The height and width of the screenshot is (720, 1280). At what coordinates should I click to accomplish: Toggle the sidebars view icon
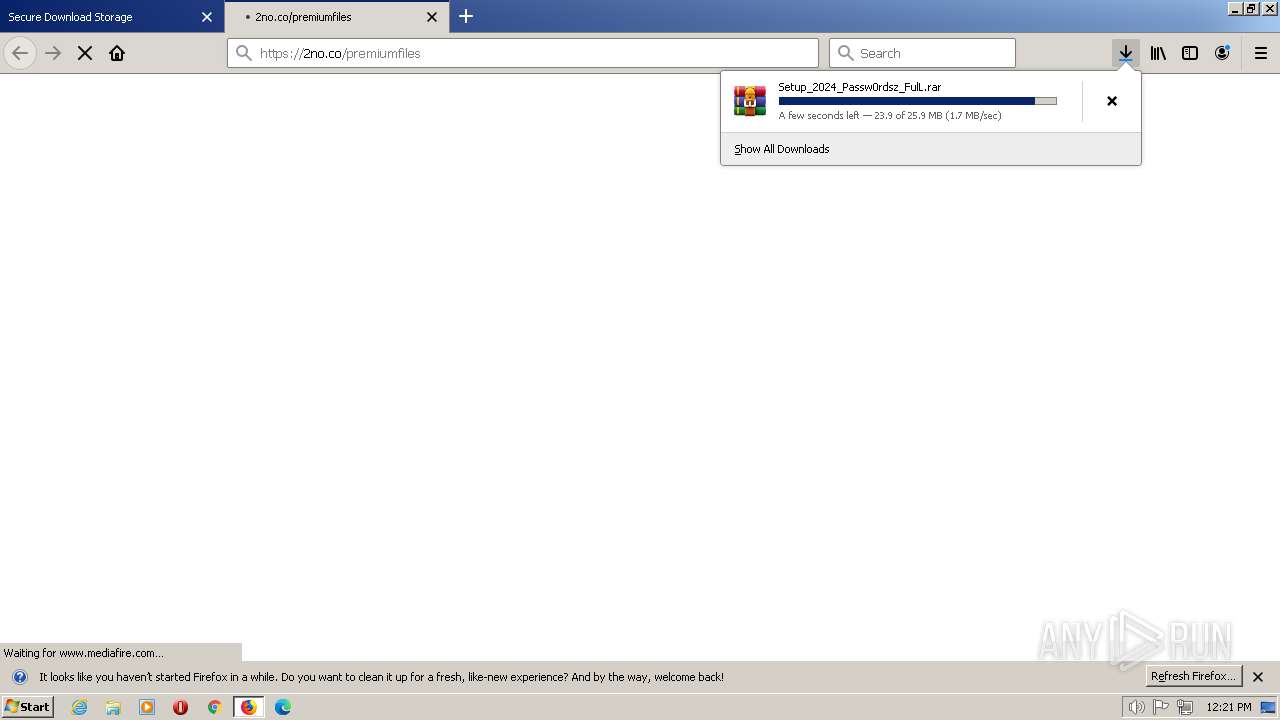(1190, 53)
